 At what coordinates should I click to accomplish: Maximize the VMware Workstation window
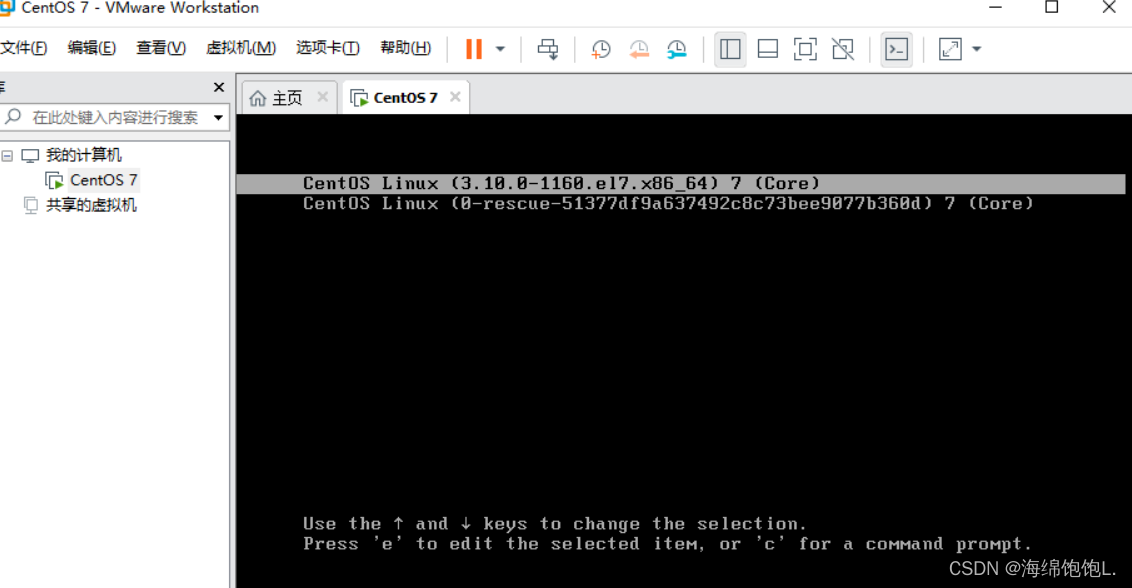tap(1052, 7)
